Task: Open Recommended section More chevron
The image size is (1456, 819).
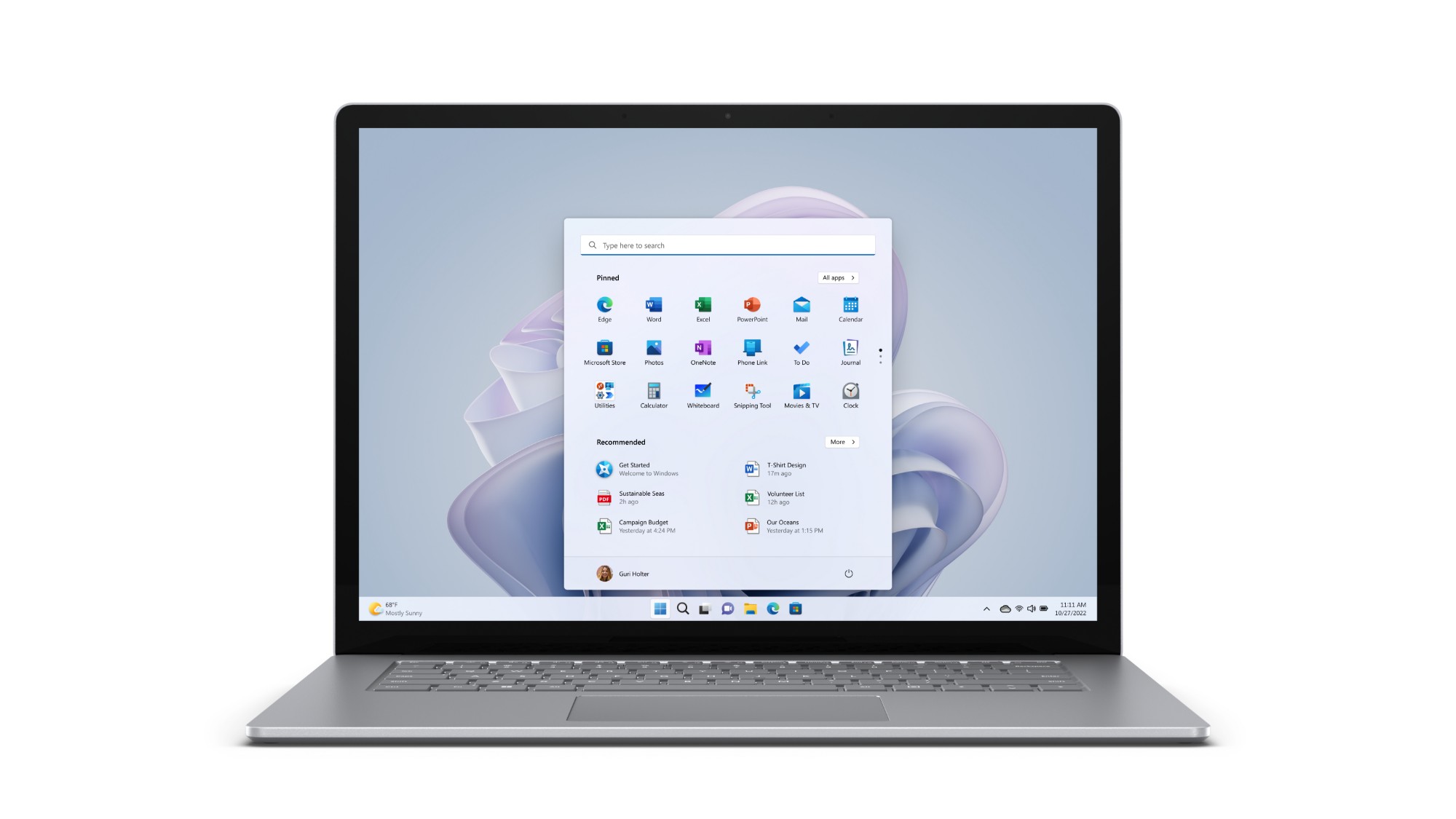Action: tap(841, 441)
